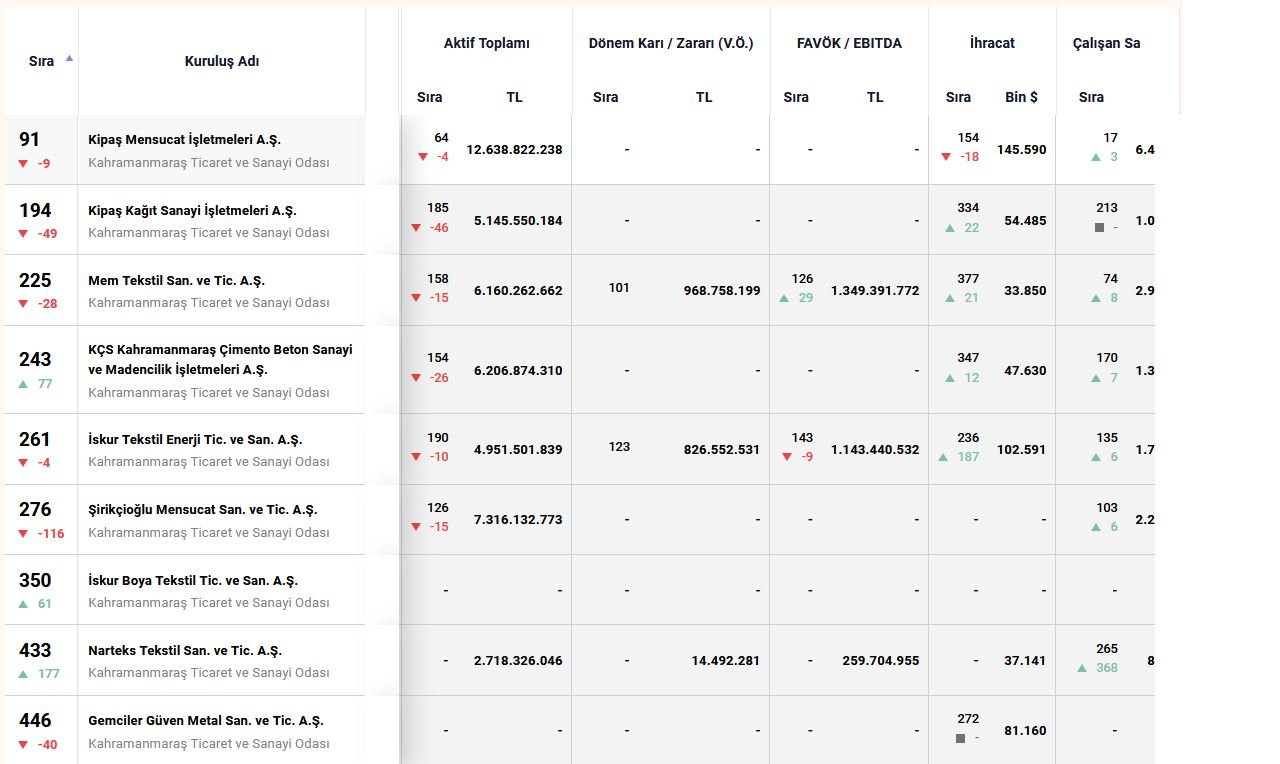Sort by FAVÖK / EBITDA column header

pos(849,43)
